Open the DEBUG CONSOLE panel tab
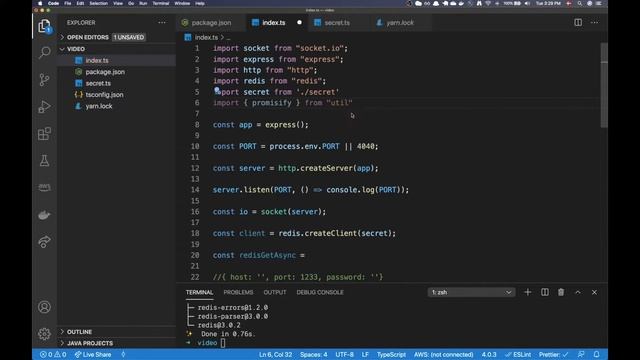This screenshot has width=640, height=360. [x=320, y=292]
